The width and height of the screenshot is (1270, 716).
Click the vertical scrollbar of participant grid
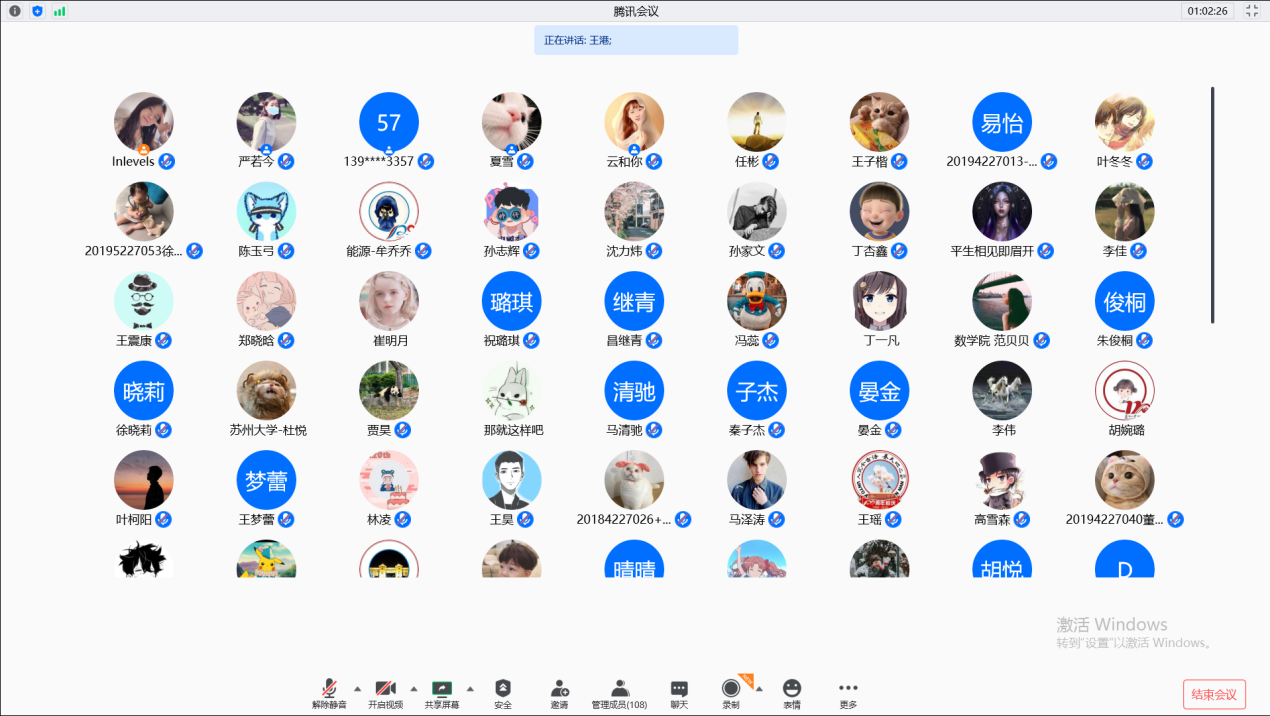[x=1212, y=205]
